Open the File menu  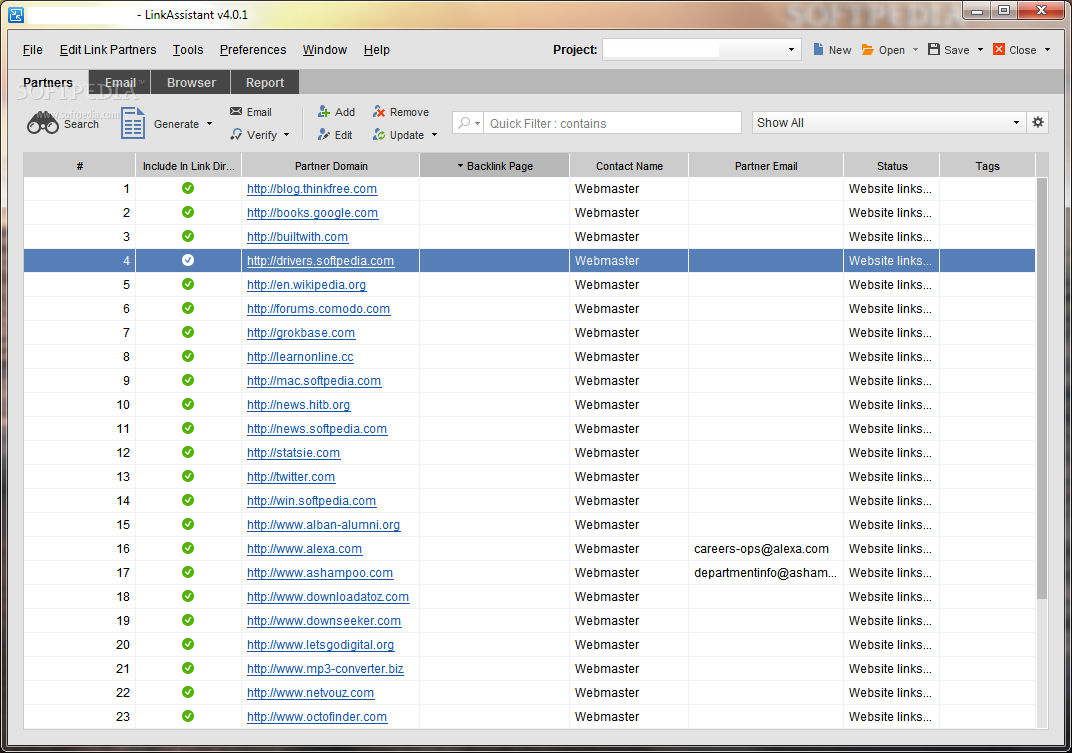point(32,49)
